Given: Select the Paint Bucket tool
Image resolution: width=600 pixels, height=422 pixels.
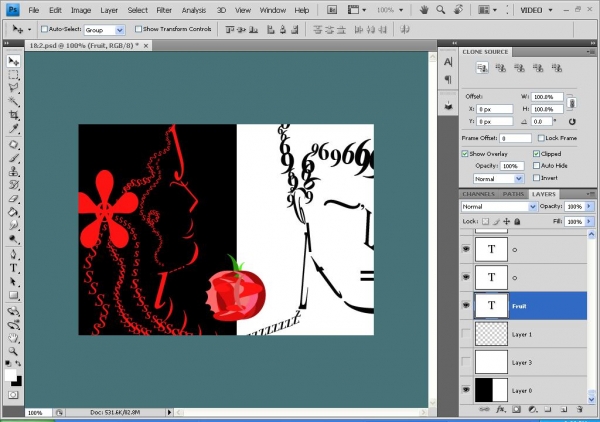Looking at the screenshot, I should [13, 212].
